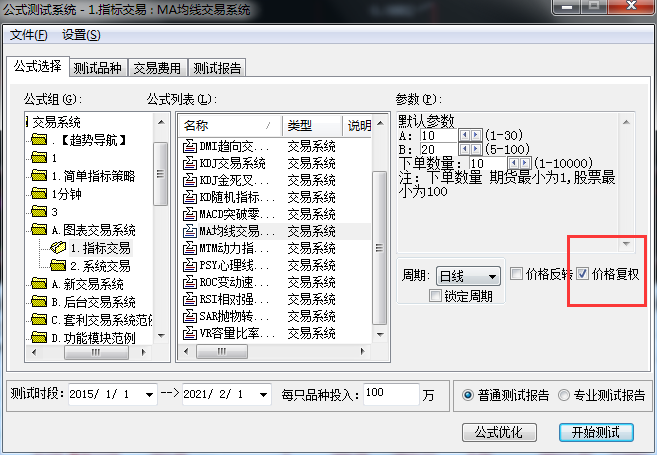Screen dimensions: 657x455
Task: Click the 下单数量 value field
Action: (x=488, y=163)
